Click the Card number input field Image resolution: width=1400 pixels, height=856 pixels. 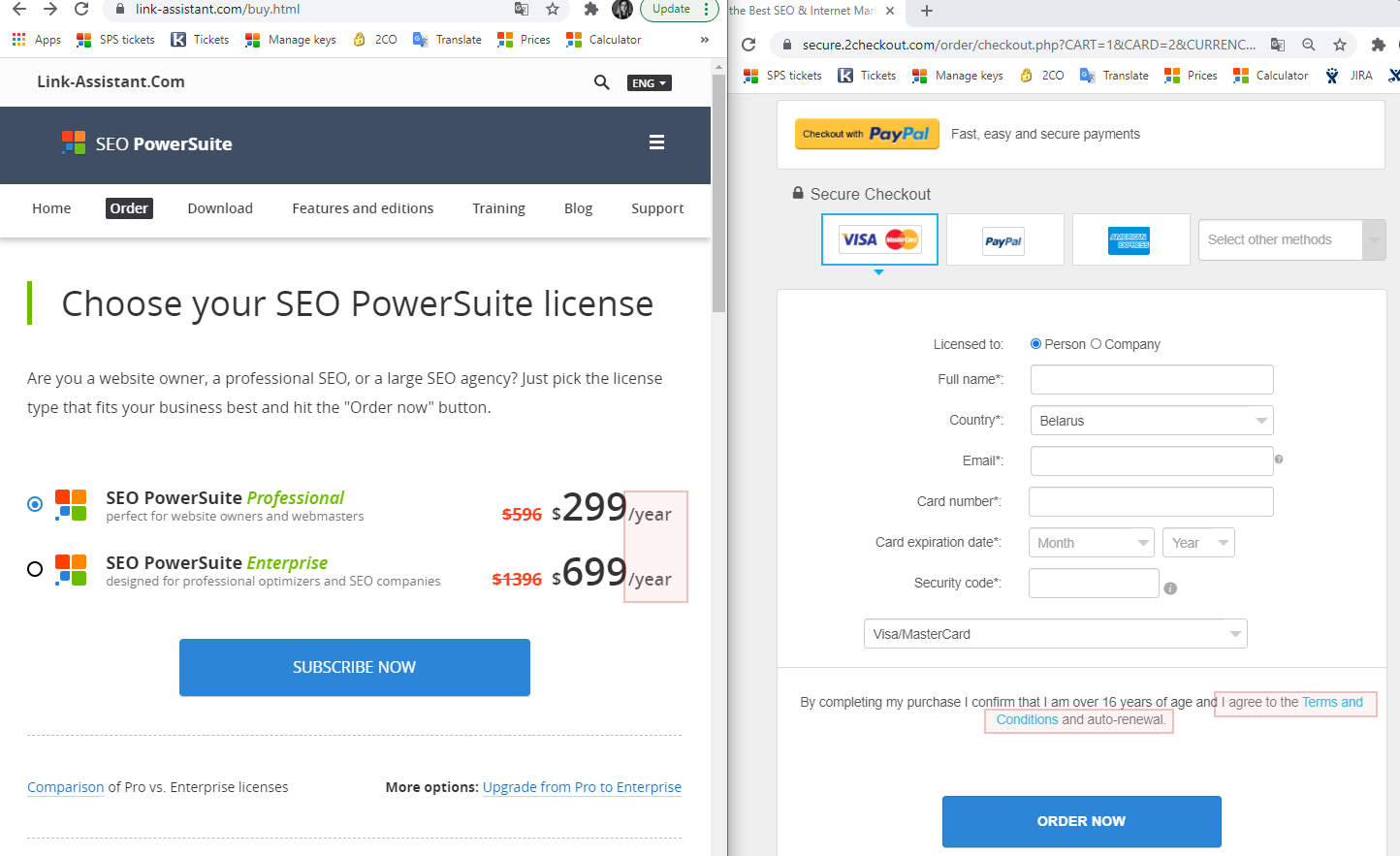pyautogui.click(x=1151, y=501)
